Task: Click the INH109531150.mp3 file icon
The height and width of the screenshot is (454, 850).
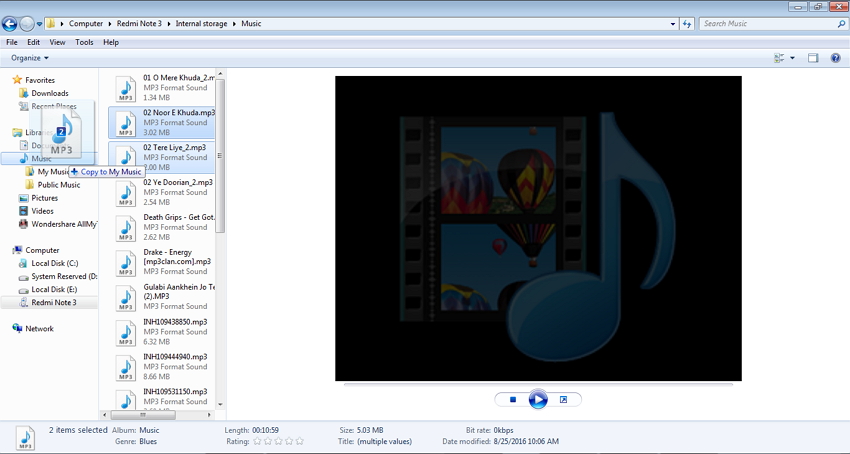Action: [126, 400]
